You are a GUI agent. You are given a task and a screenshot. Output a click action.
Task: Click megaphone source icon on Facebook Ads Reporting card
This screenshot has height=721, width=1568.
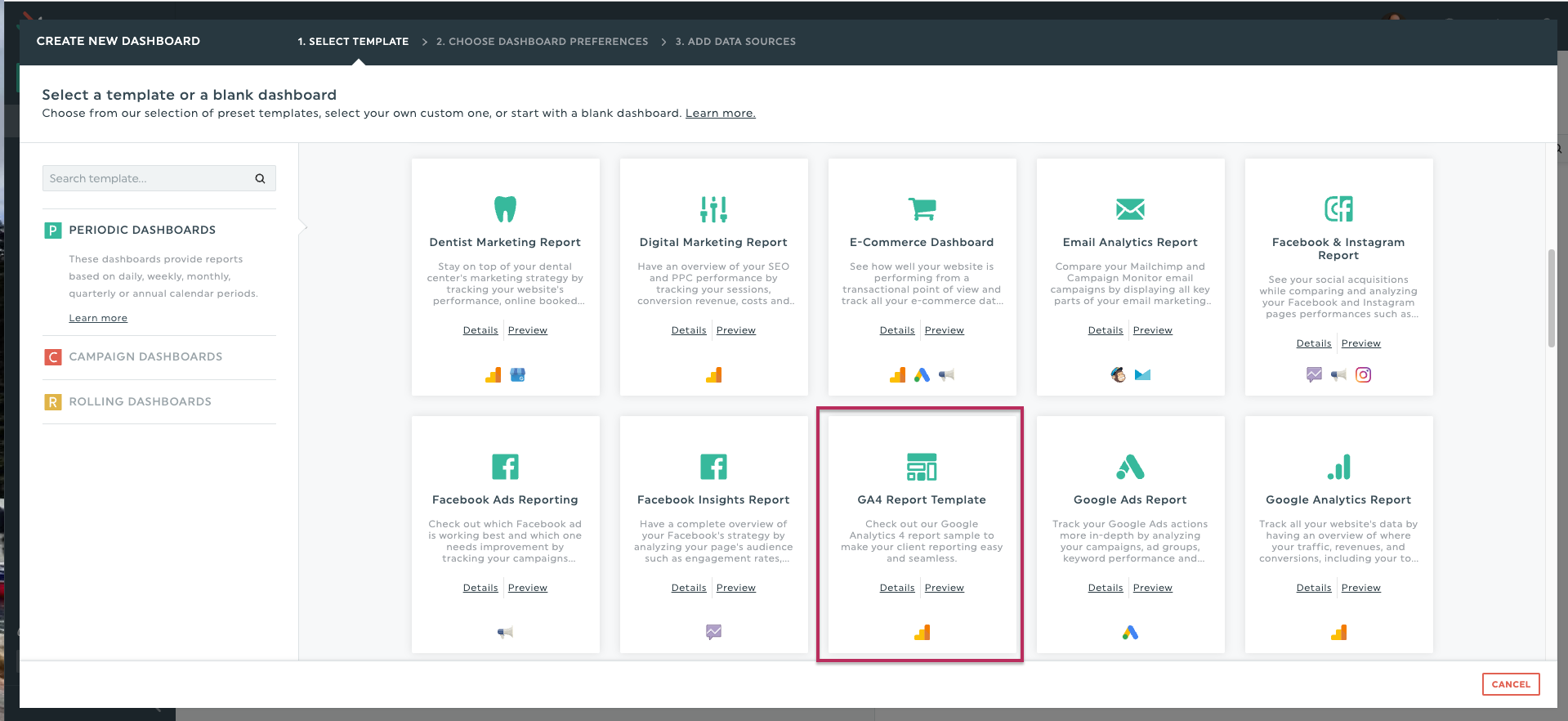pos(505,633)
